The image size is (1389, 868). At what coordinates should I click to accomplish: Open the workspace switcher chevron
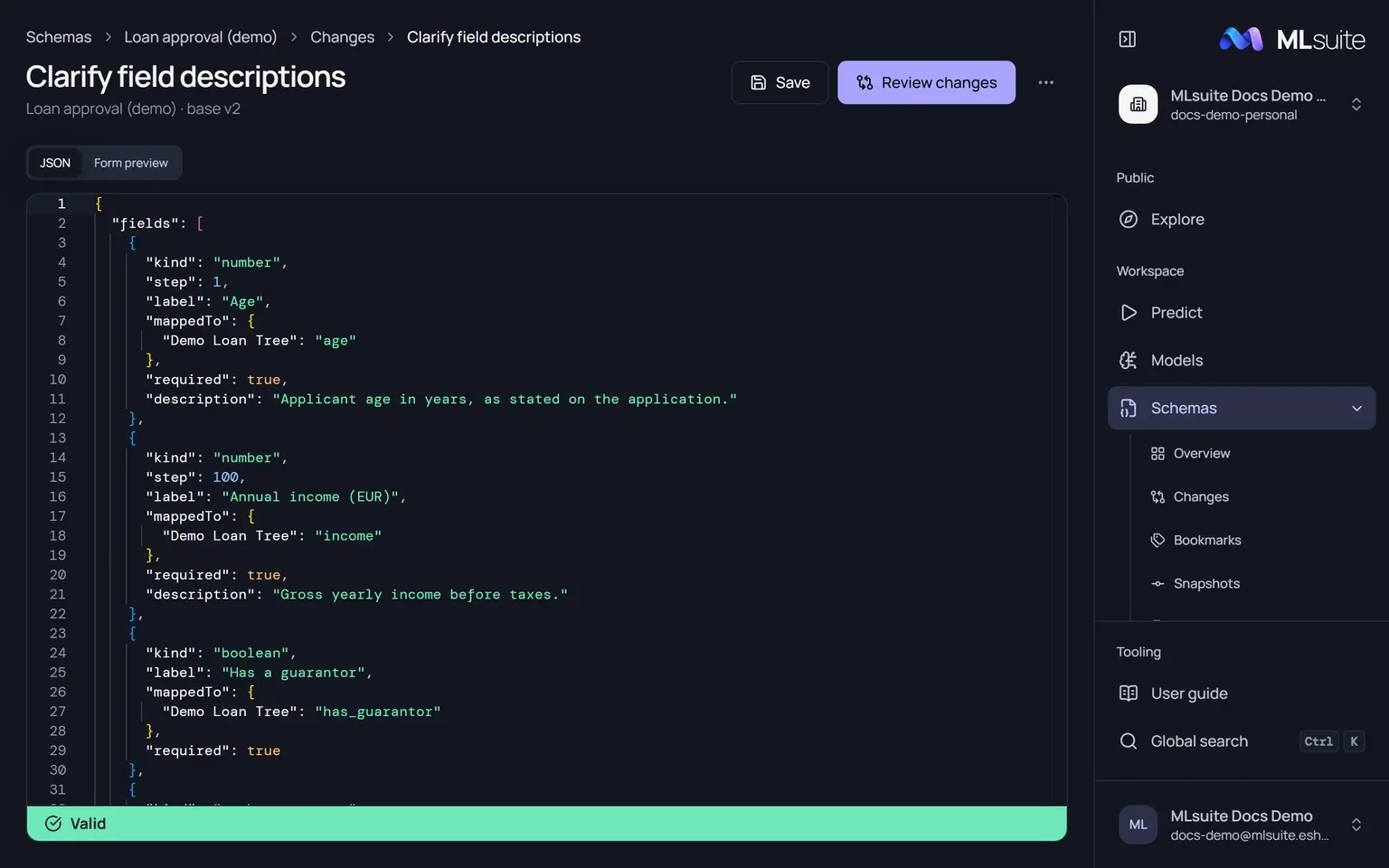coord(1356,104)
